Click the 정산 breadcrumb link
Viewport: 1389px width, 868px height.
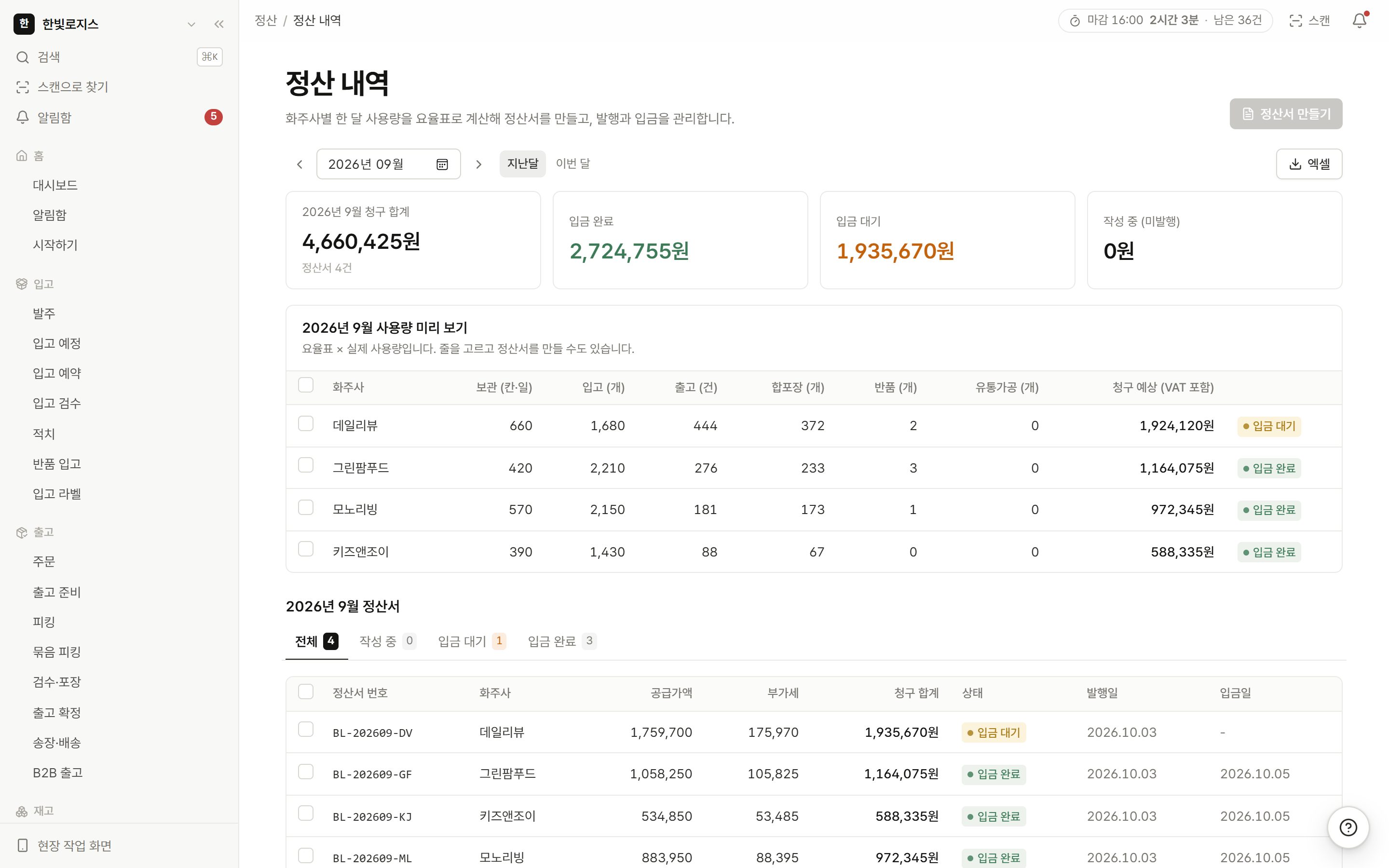pos(266,21)
